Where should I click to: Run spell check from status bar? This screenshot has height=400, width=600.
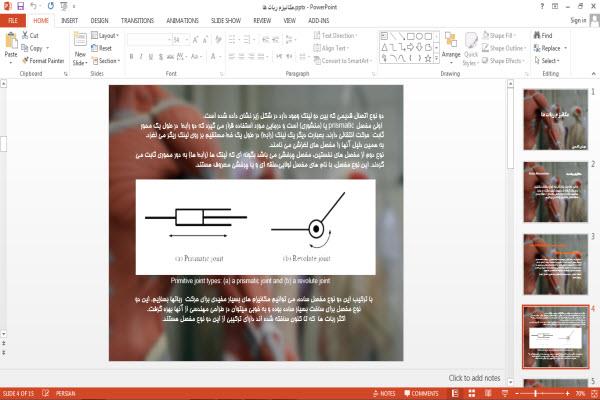click(46, 393)
